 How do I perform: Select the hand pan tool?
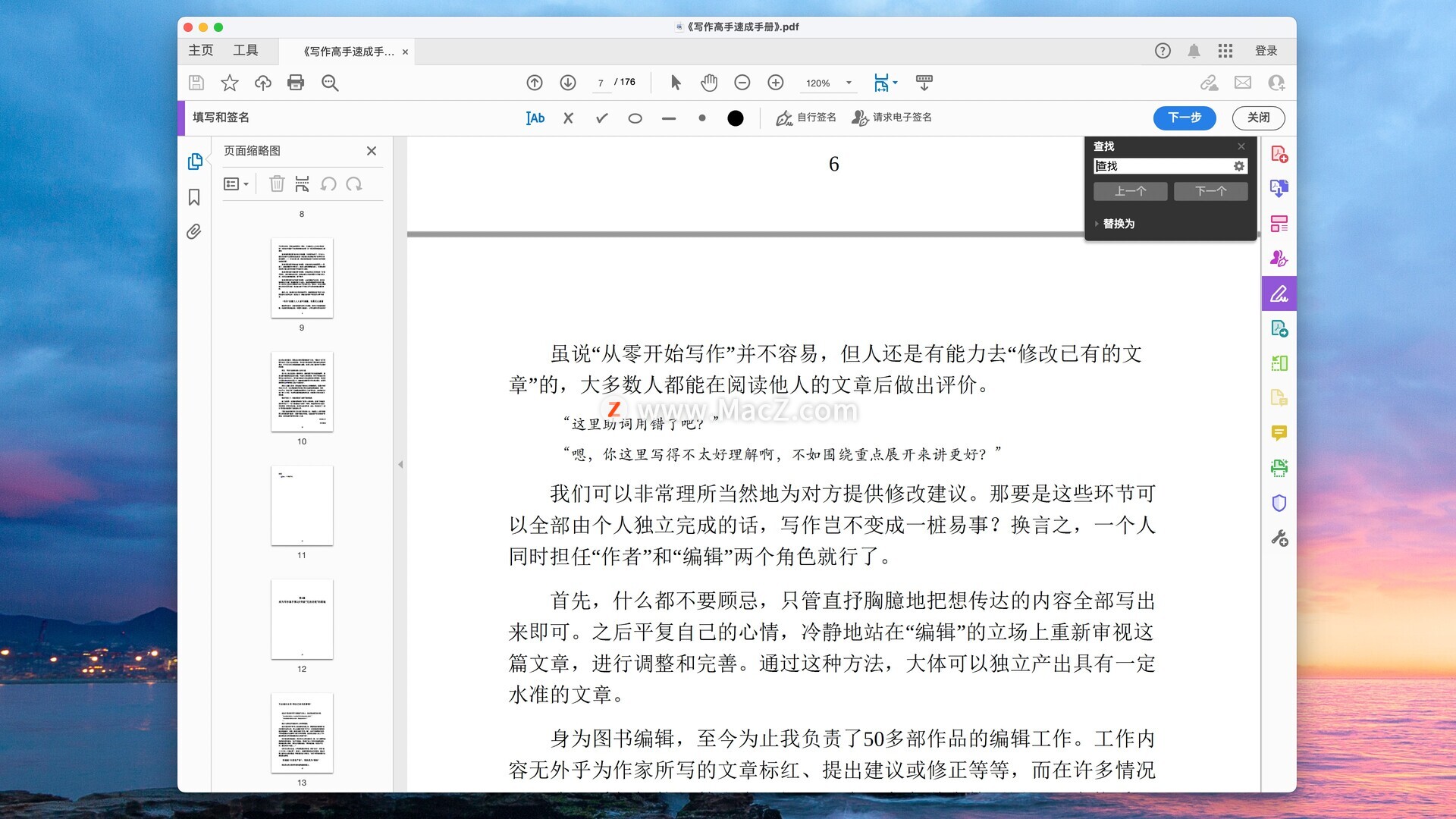pos(709,83)
